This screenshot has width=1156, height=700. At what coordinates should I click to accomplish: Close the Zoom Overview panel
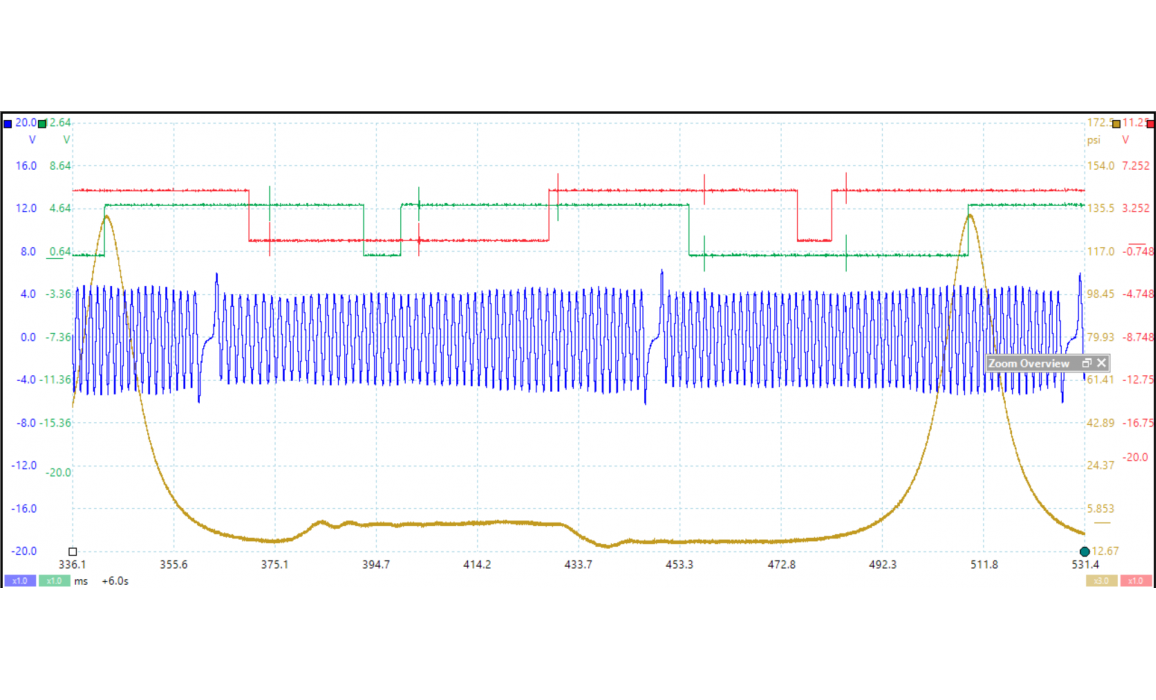click(x=1101, y=364)
